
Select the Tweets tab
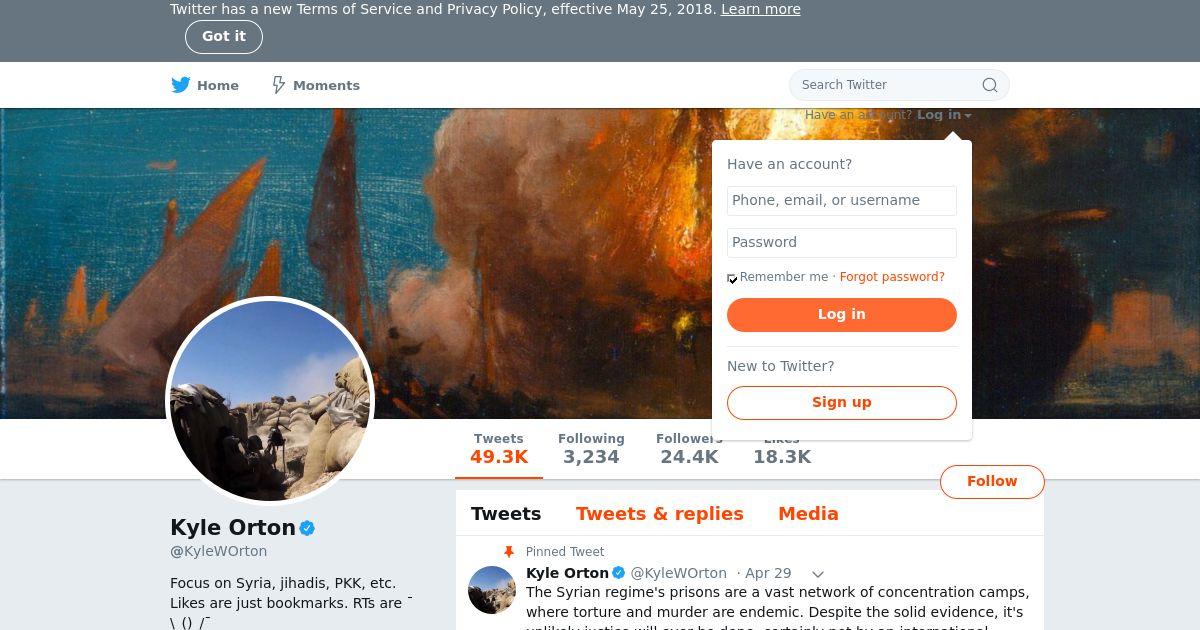(x=506, y=514)
